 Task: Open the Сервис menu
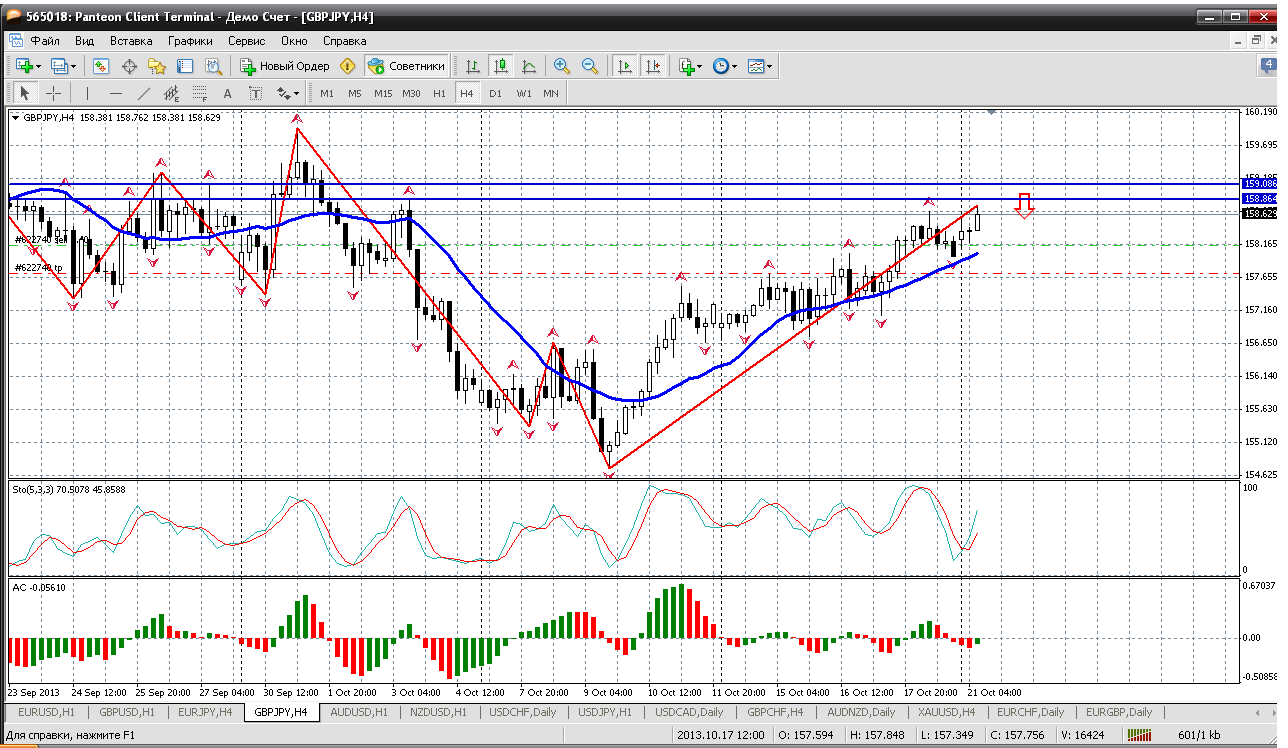[x=246, y=41]
